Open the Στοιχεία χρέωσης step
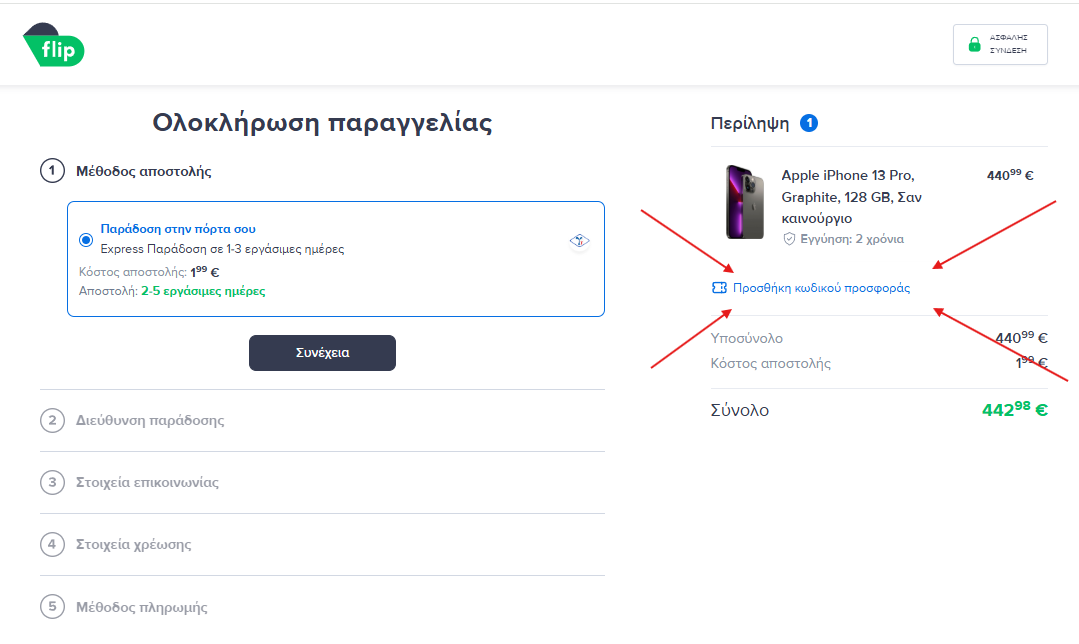 coord(134,545)
